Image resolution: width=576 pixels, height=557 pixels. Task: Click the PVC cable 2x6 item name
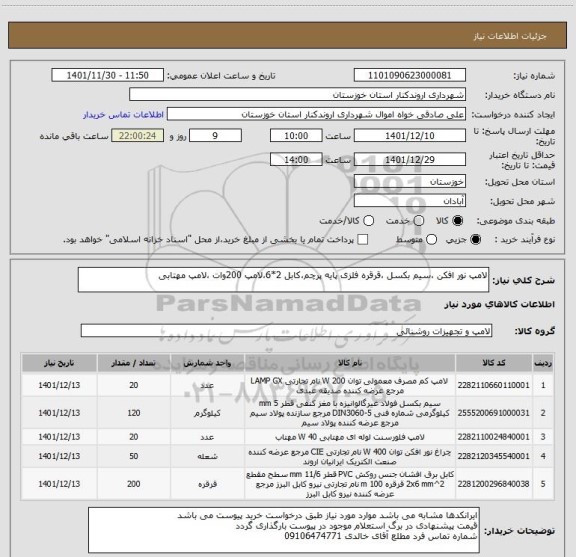[349, 484]
